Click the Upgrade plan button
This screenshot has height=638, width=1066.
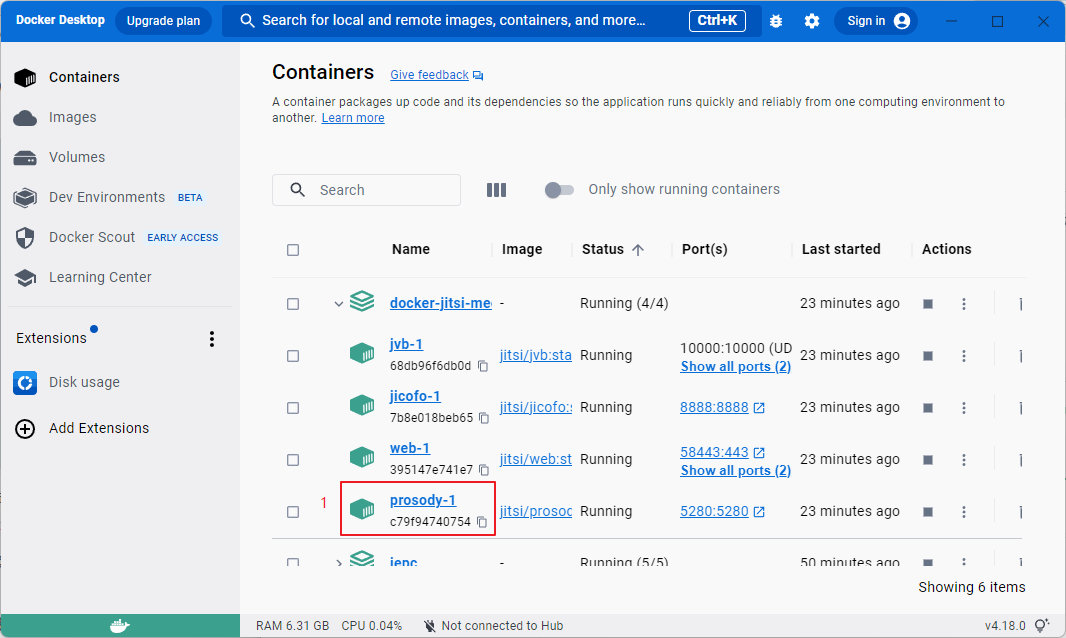(x=163, y=21)
